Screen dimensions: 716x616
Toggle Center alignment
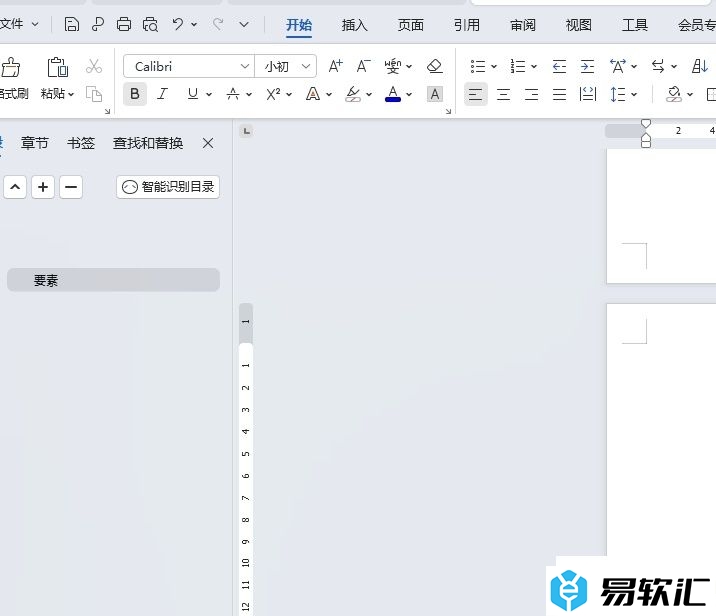pos(503,95)
